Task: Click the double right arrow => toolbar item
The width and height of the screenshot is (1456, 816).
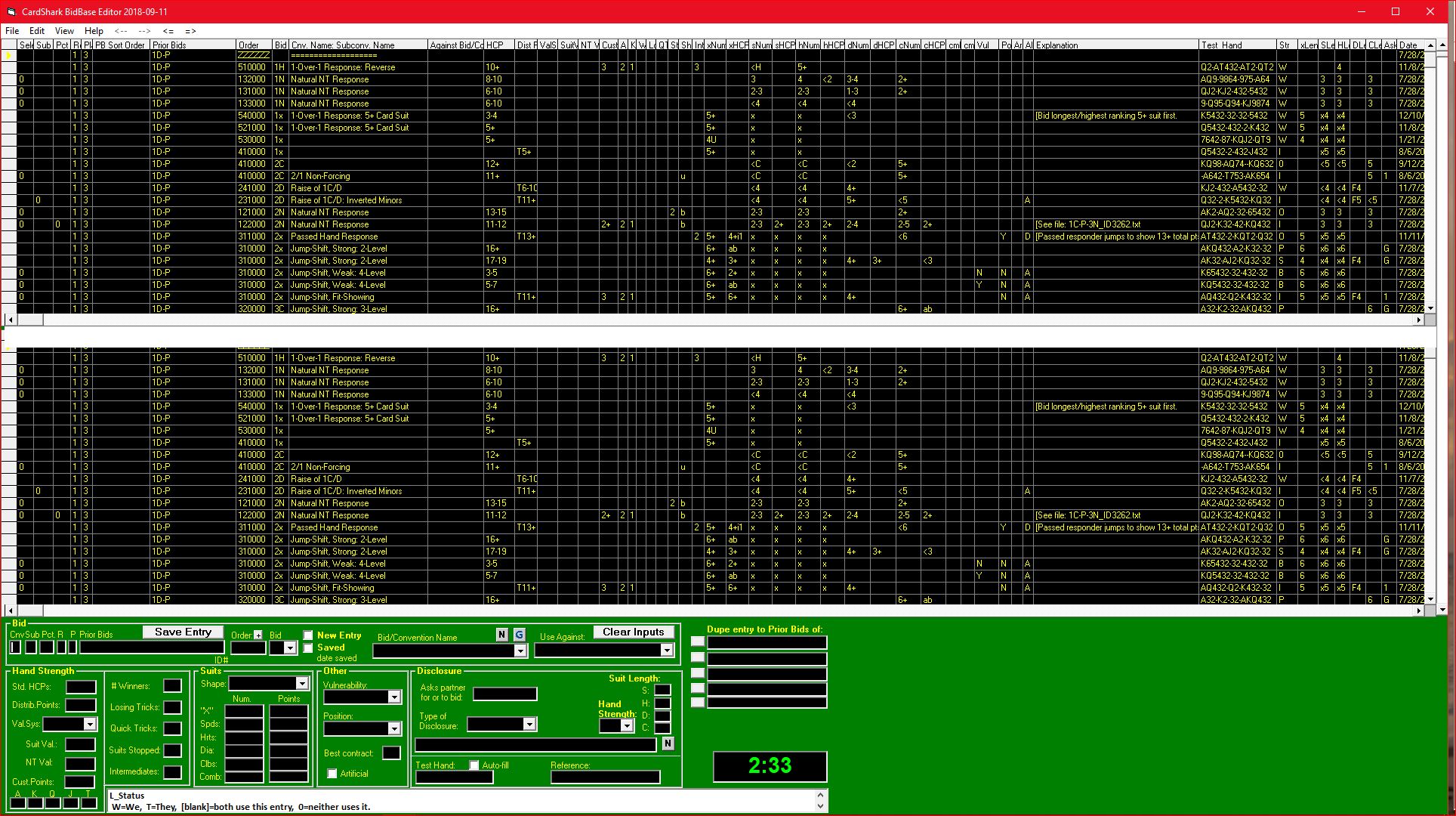Action: point(190,31)
